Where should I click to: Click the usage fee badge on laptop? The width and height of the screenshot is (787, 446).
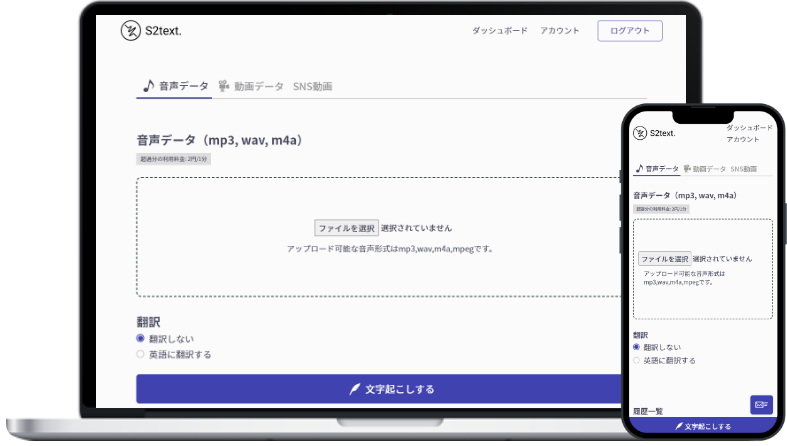point(174,159)
